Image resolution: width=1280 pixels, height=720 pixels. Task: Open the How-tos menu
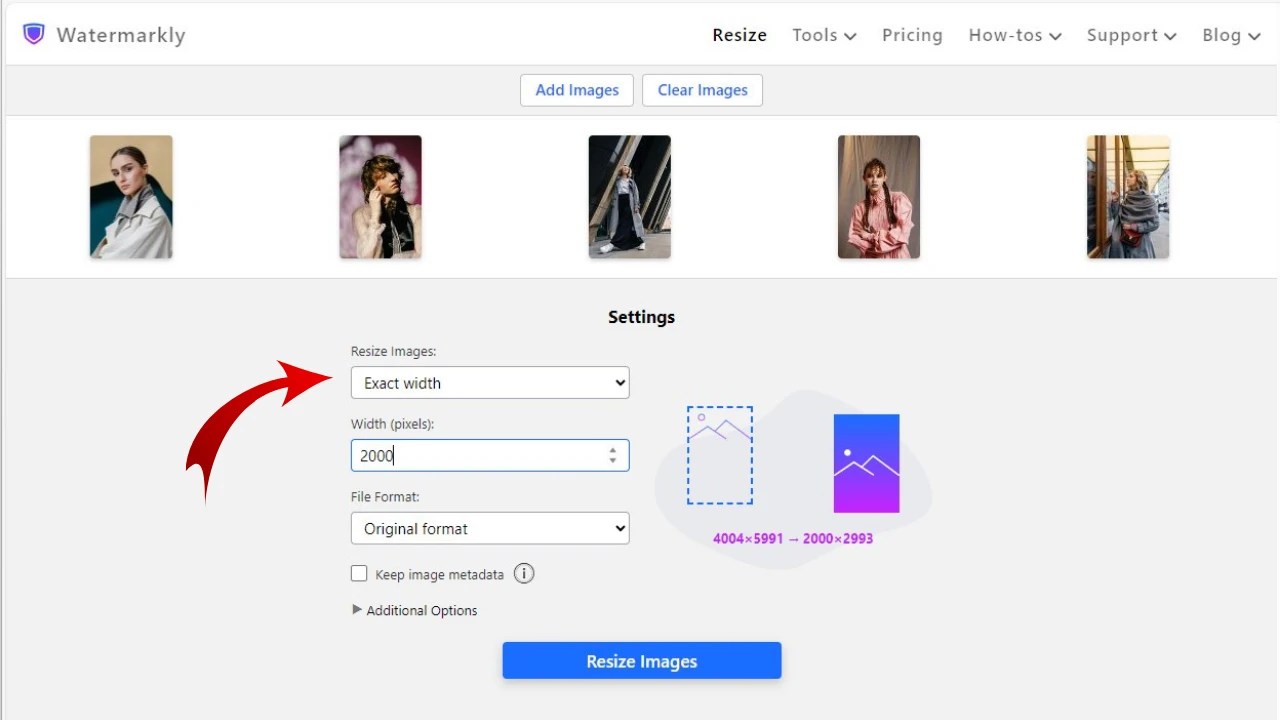(x=1014, y=35)
